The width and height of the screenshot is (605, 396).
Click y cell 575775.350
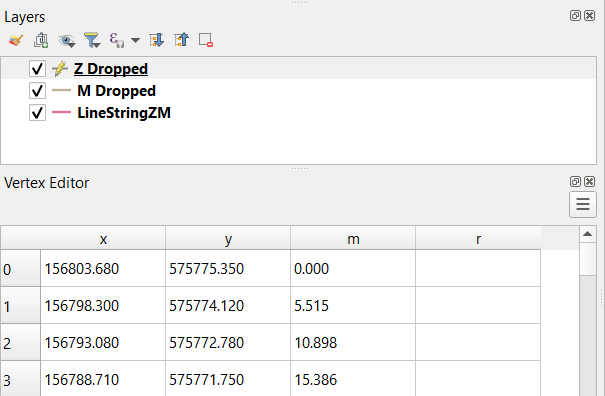(x=228, y=269)
